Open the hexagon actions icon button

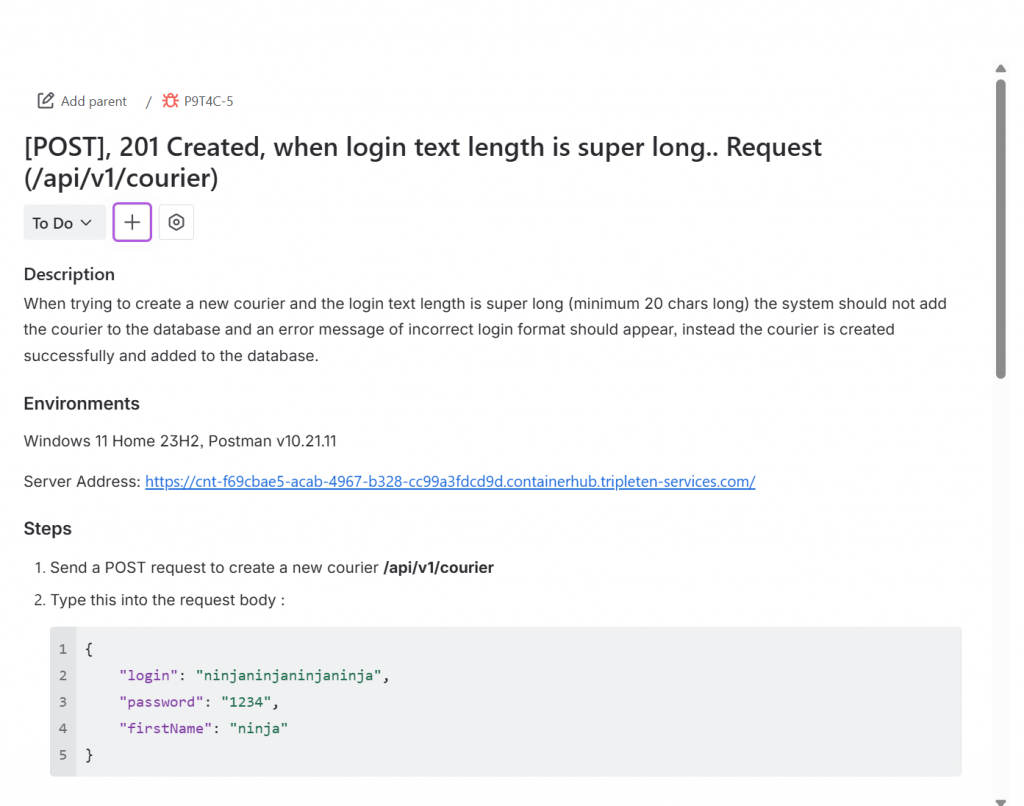[176, 223]
